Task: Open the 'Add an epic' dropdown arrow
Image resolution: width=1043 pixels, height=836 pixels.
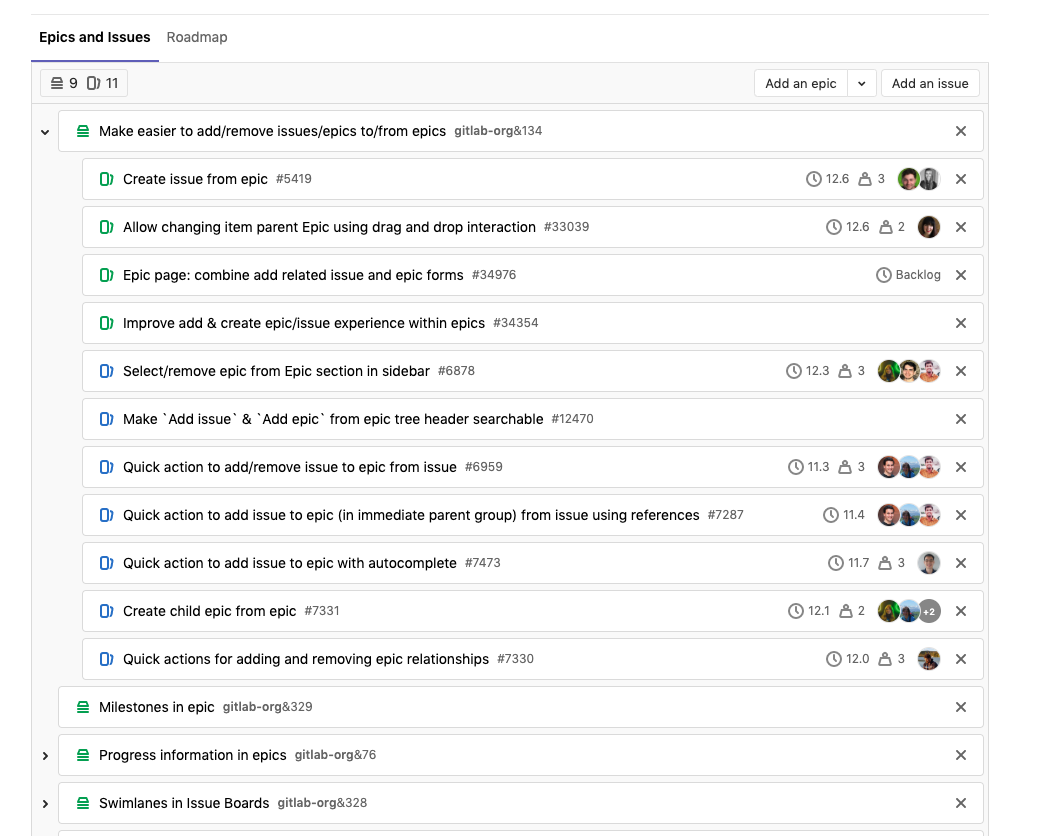Action: (862, 83)
